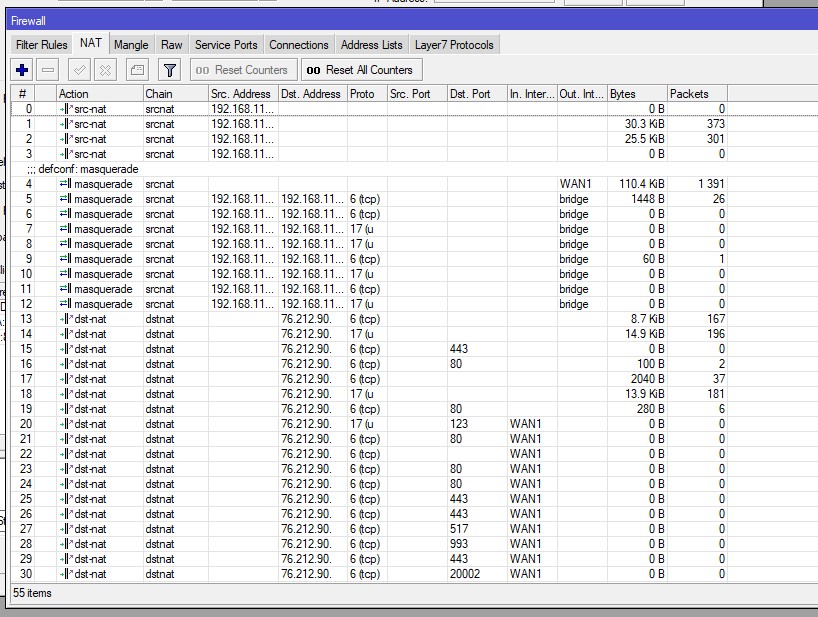The image size is (818, 617).
Task: Click Reset Counters button
Action: point(244,70)
